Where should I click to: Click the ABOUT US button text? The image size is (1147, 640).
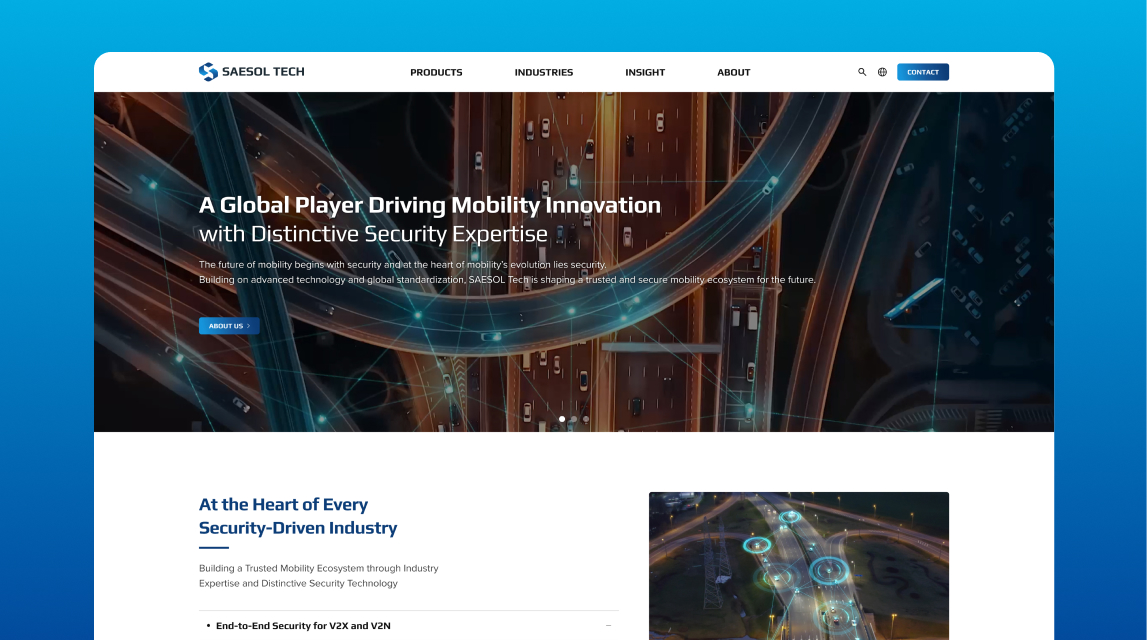[225, 326]
